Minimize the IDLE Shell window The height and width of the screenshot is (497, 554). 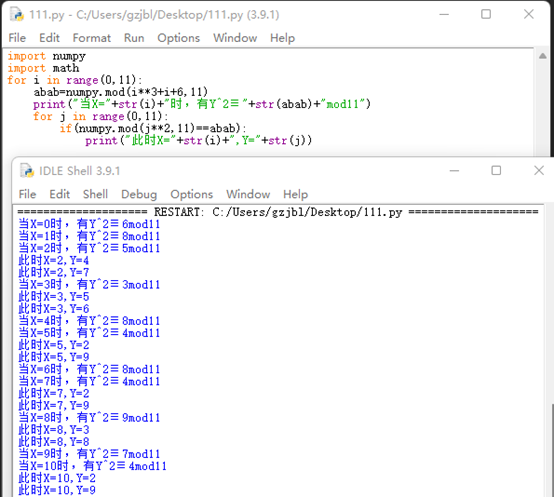pos(454,171)
